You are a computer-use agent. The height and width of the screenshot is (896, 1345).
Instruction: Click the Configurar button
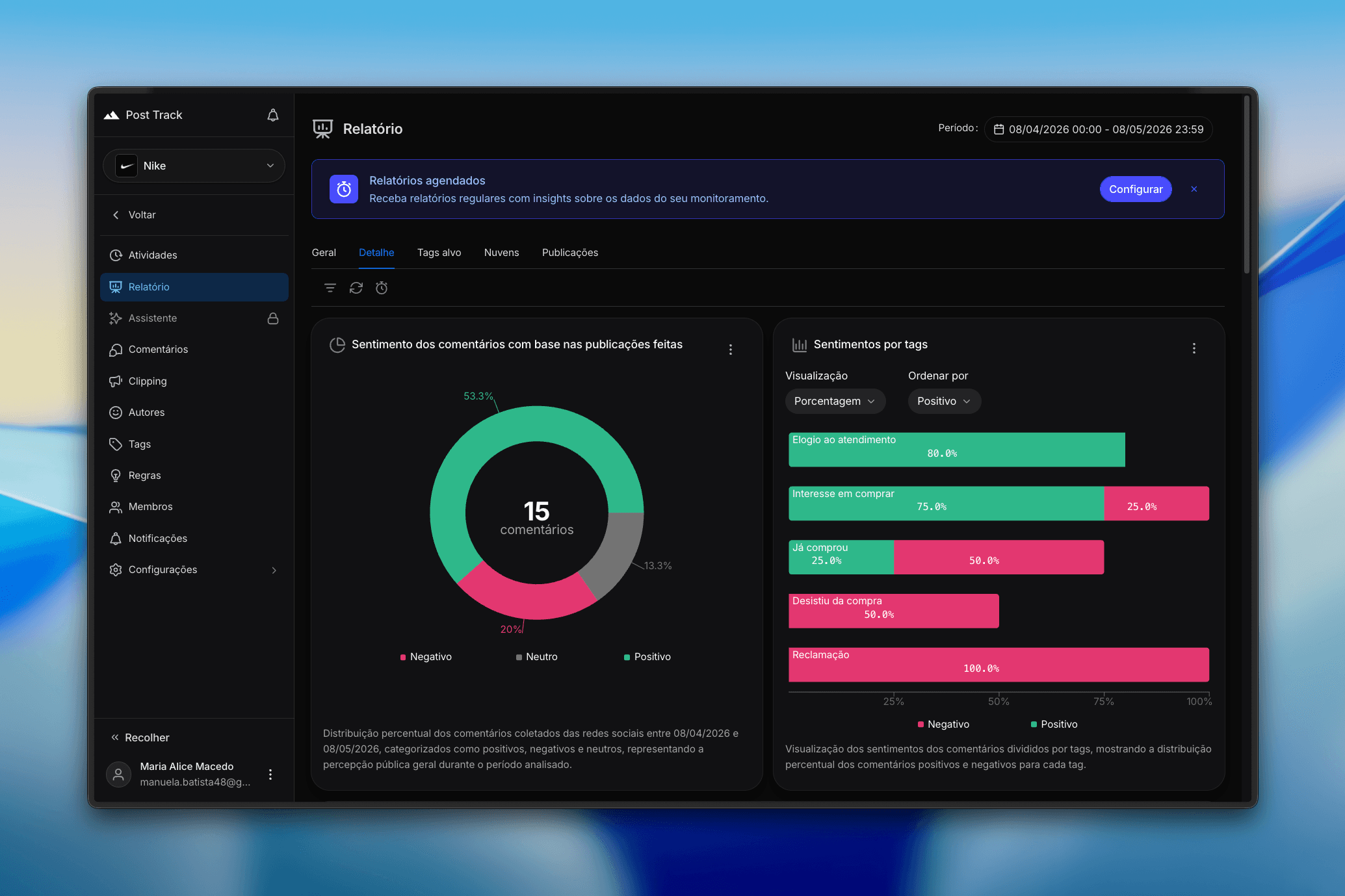tap(1136, 189)
